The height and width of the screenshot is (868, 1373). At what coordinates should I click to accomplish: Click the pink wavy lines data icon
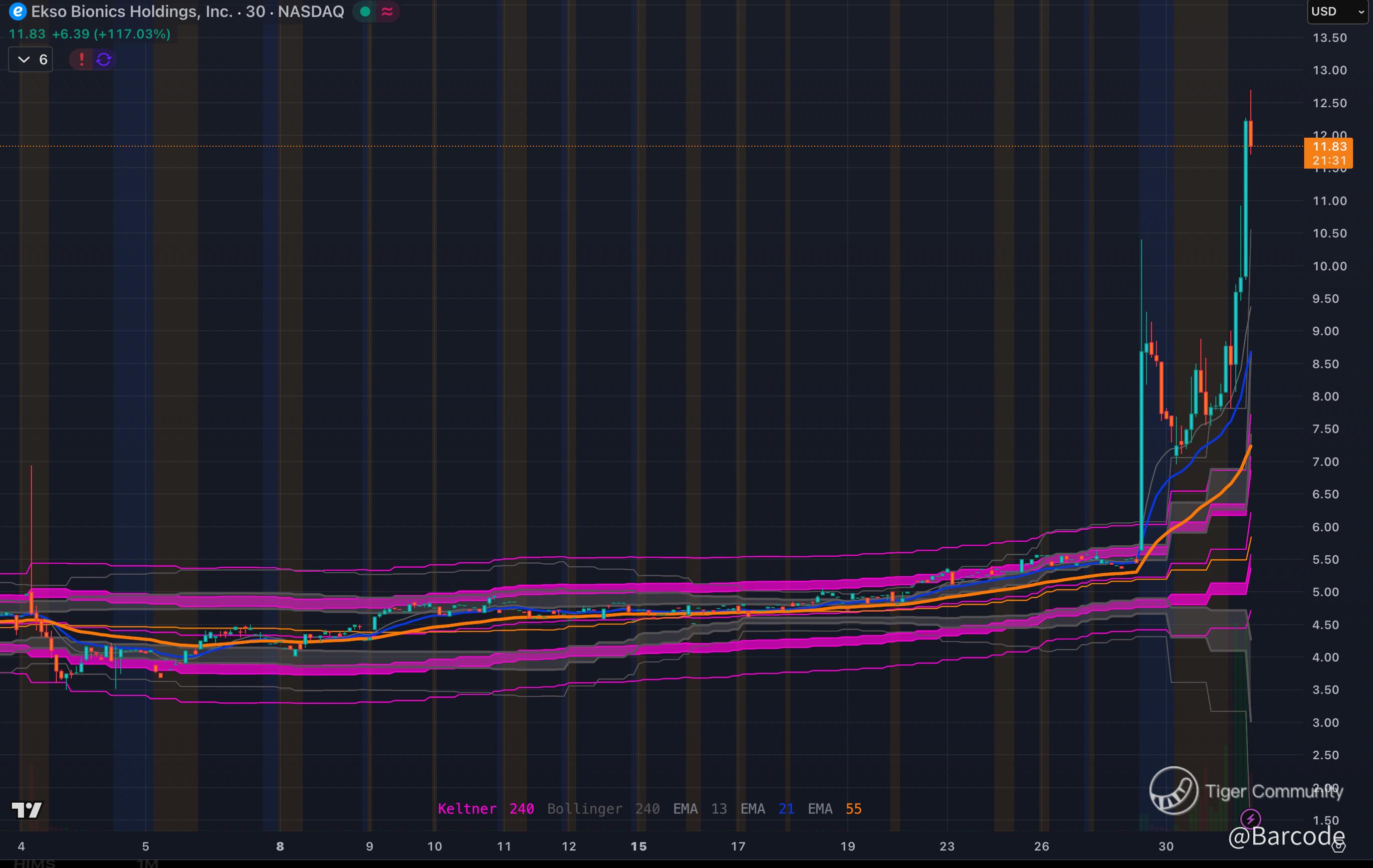[387, 11]
